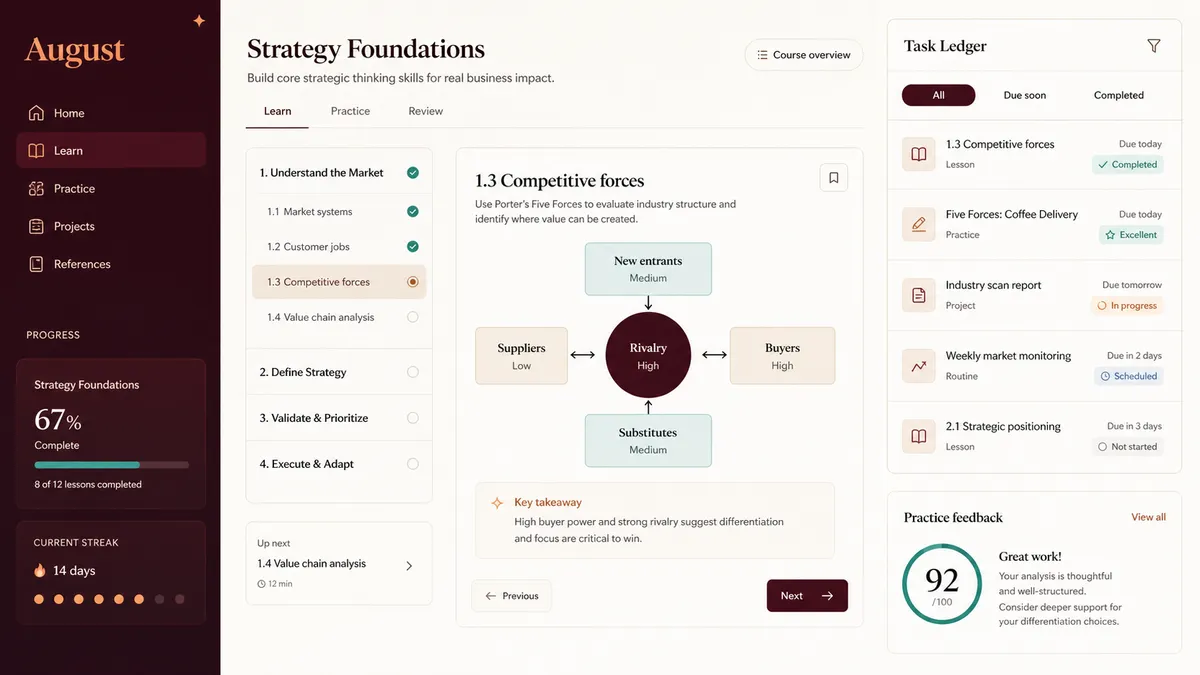This screenshot has width=1200, height=675.
Task: Click the Rivalry circle in the diagram
Action: (648, 355)
